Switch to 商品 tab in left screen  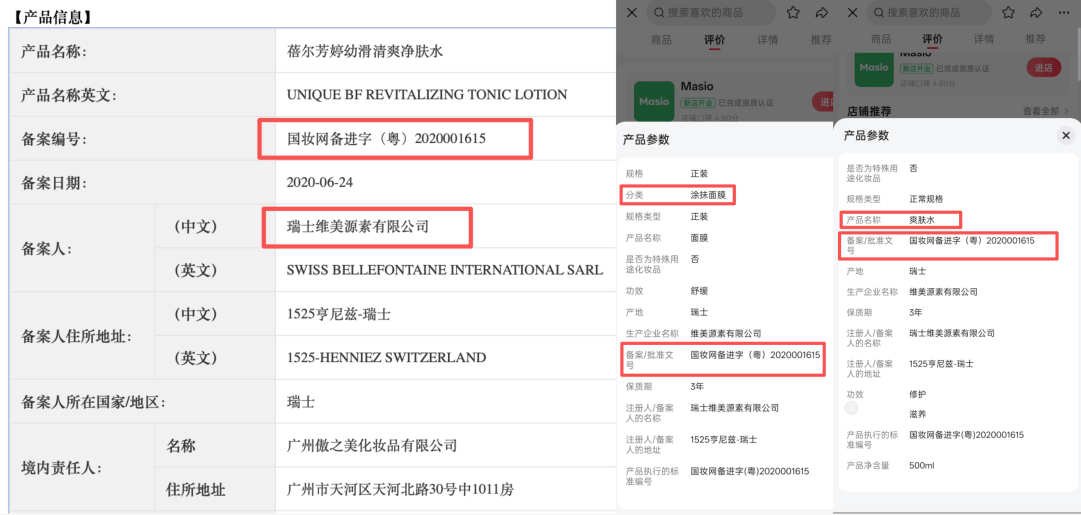tap(661, 40)
